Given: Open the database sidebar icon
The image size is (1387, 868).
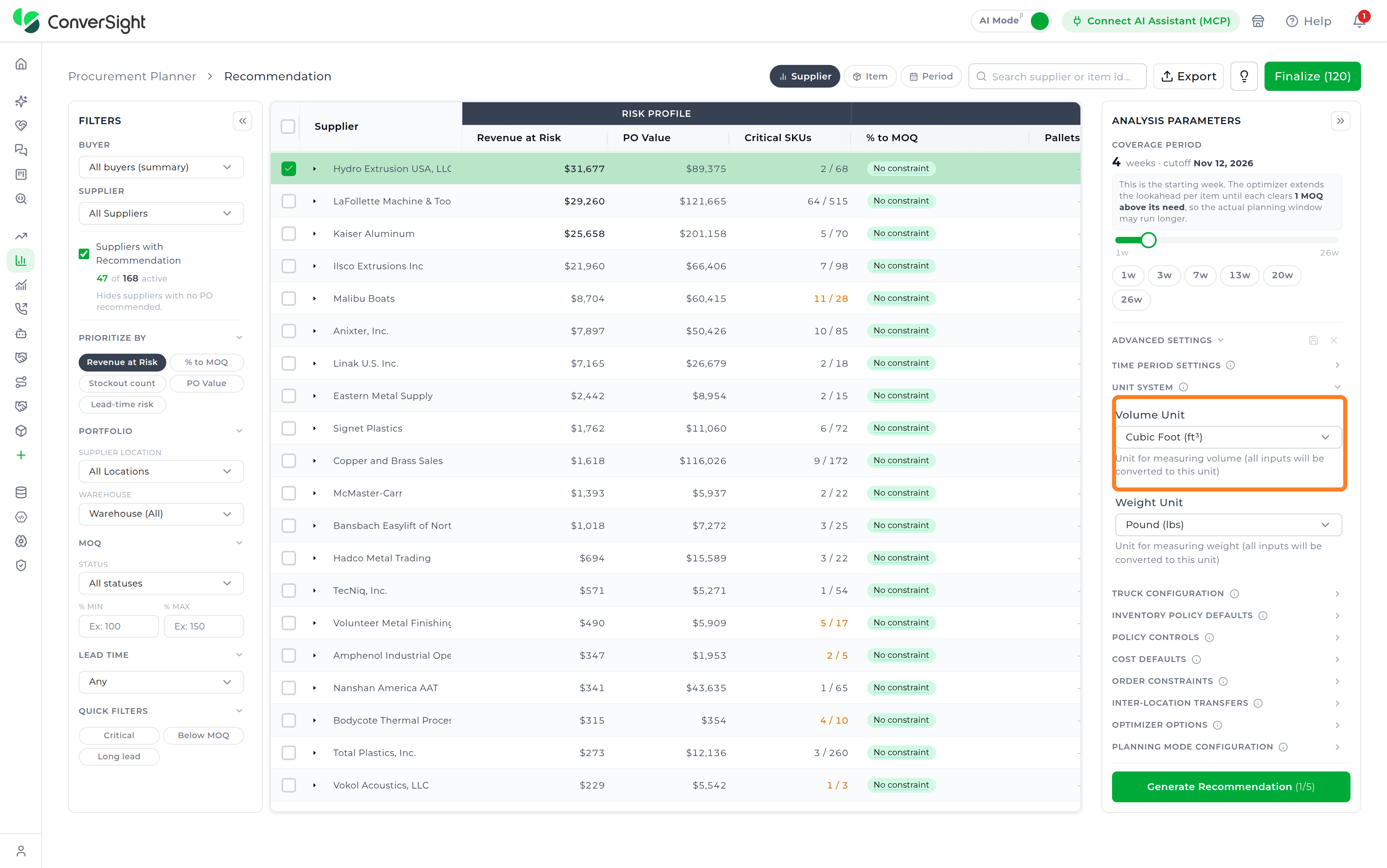Looking at the screenshot, I should [x=21, y=492].
